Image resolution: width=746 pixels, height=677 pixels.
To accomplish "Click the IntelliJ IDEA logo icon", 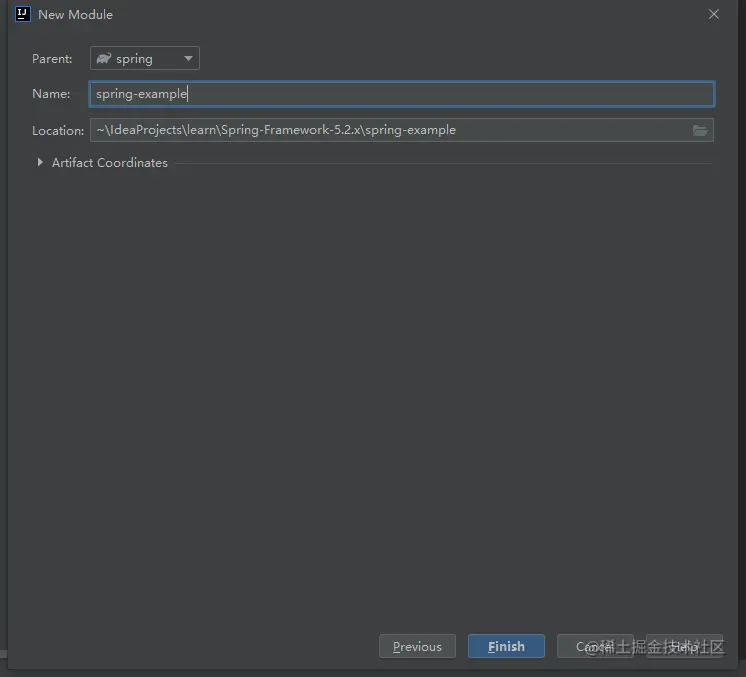I will coord(22,14).
